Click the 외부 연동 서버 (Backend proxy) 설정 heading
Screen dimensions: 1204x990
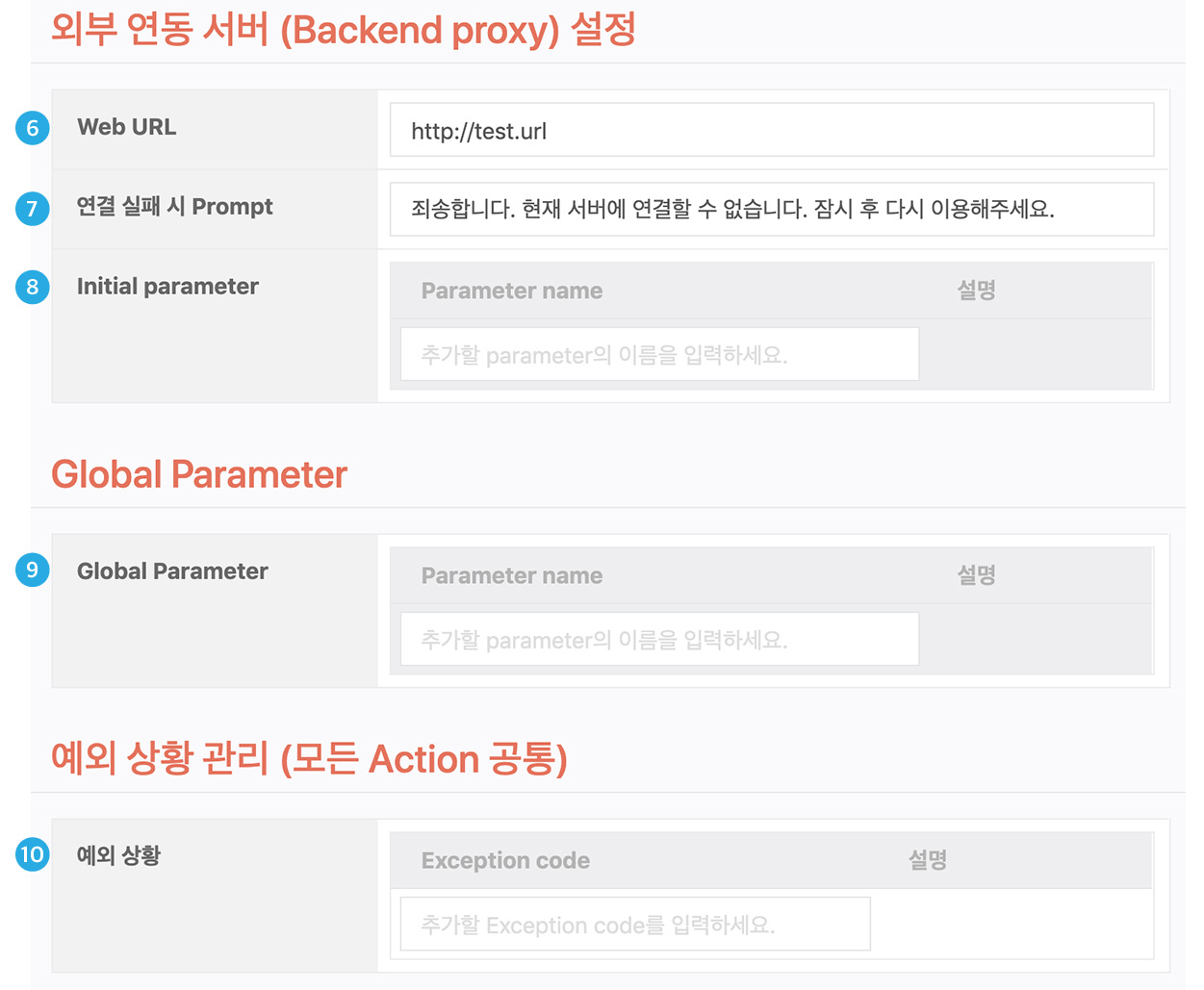(344, 30)
